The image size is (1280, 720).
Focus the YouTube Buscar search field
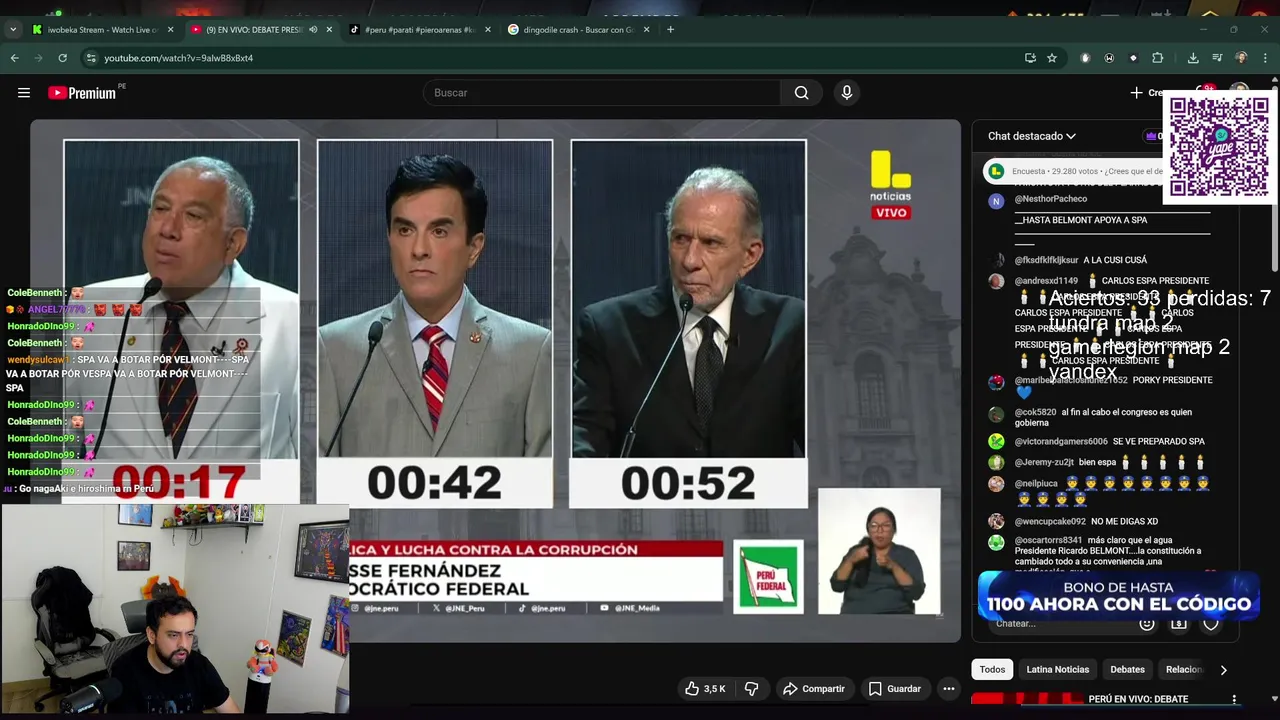coord(602,93)
